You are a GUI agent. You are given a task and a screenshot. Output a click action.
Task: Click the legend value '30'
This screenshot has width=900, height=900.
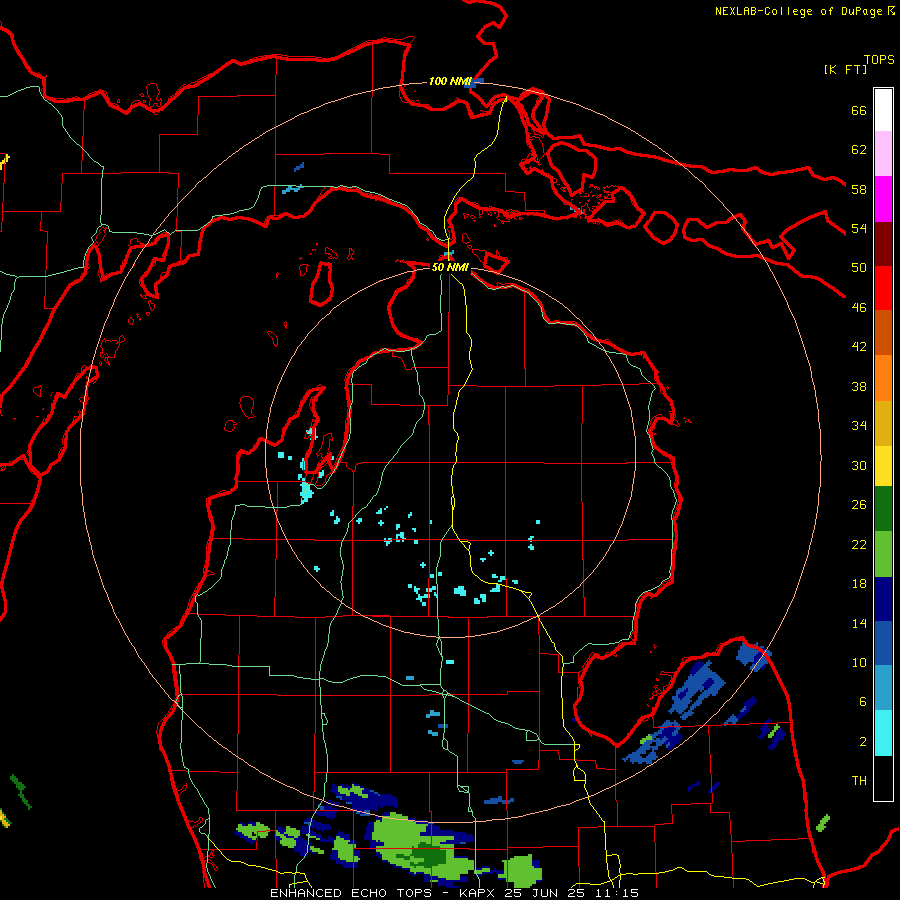[859, 465]
